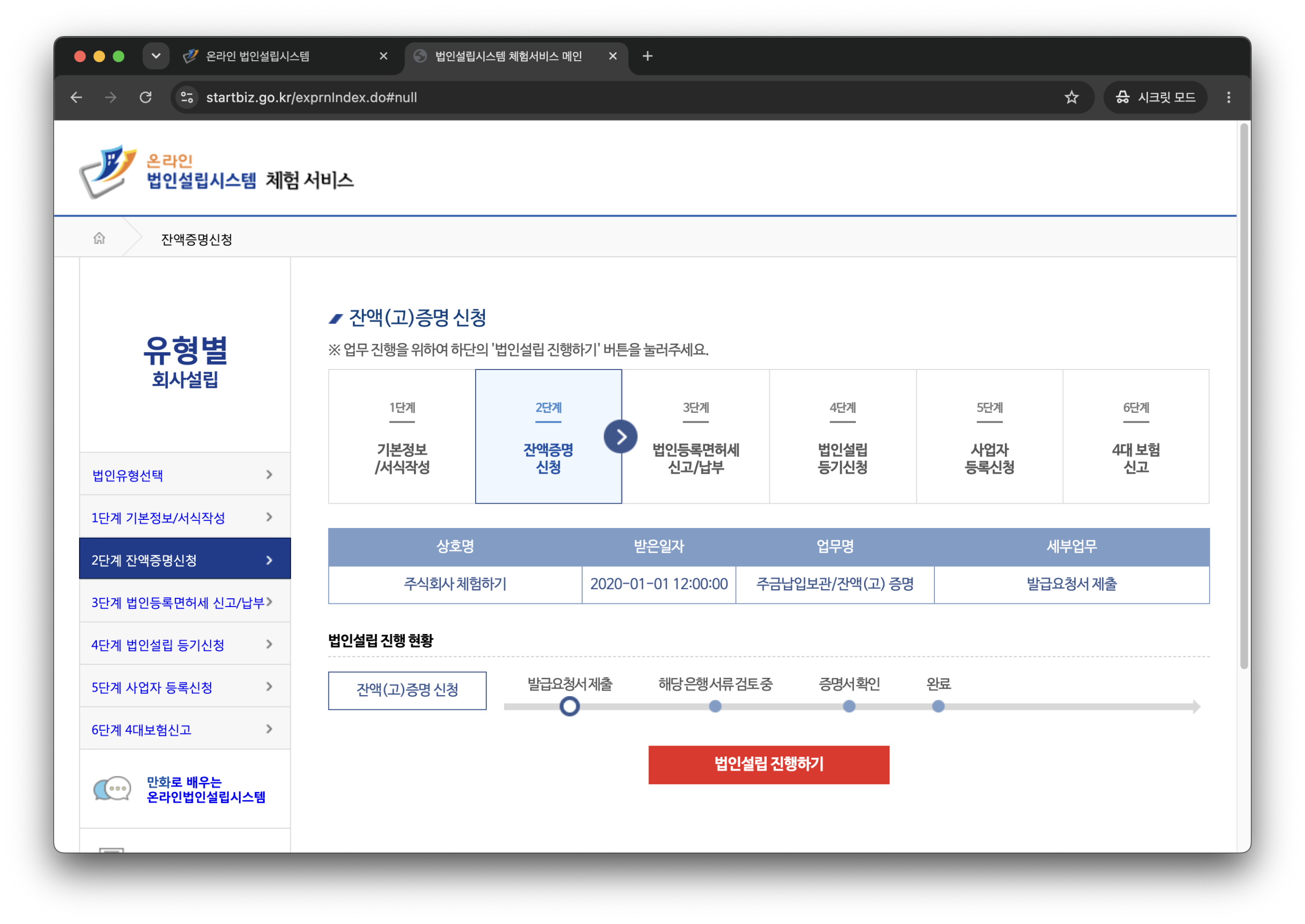Image resolution: width=1305 pixels, height=924 pixels.
Task: Select the 3단계 법인등록면허세 신고/납부 step box
Action: (x=695, y=436)
